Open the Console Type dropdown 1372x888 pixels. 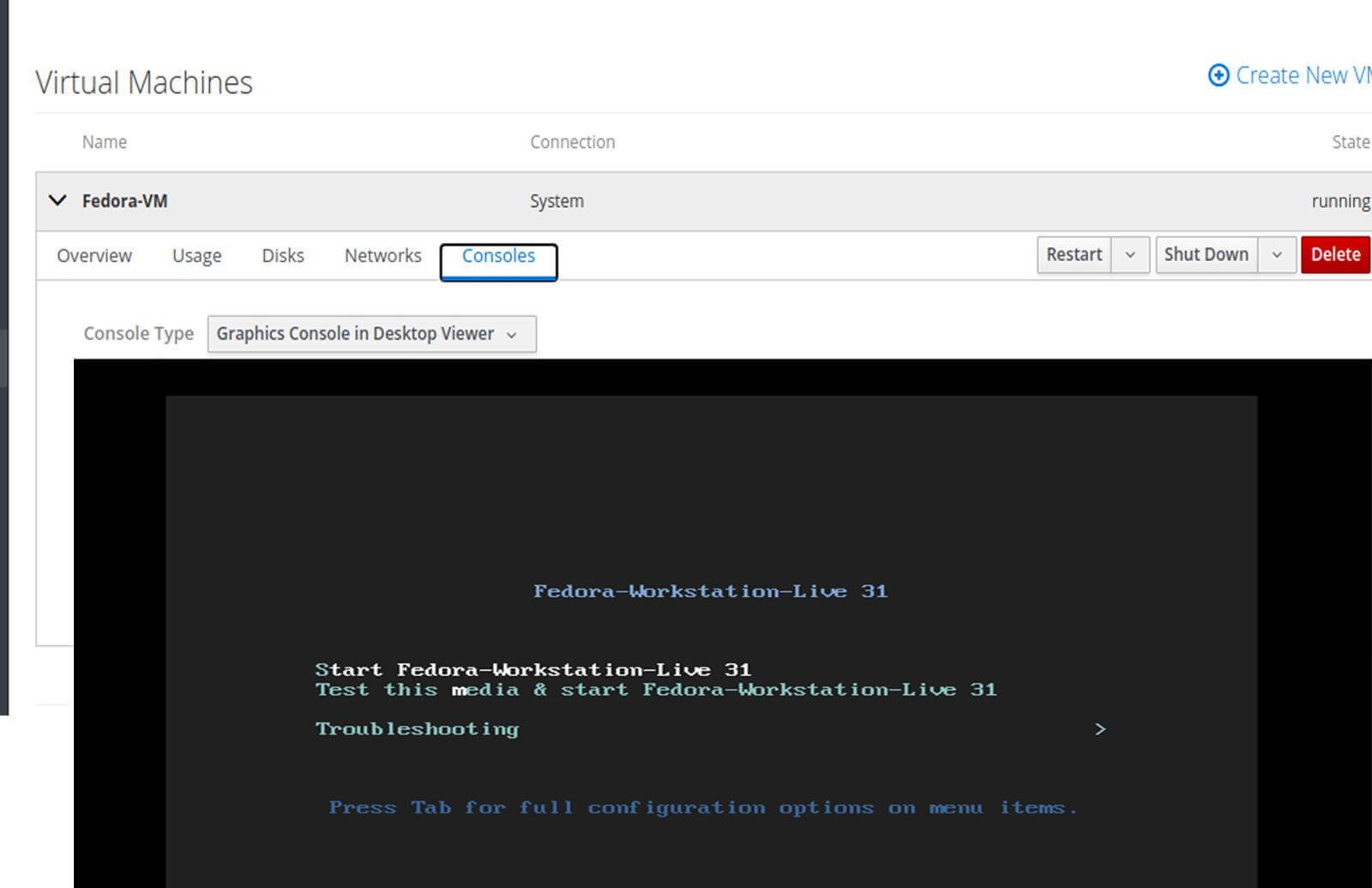pos(372,334)
